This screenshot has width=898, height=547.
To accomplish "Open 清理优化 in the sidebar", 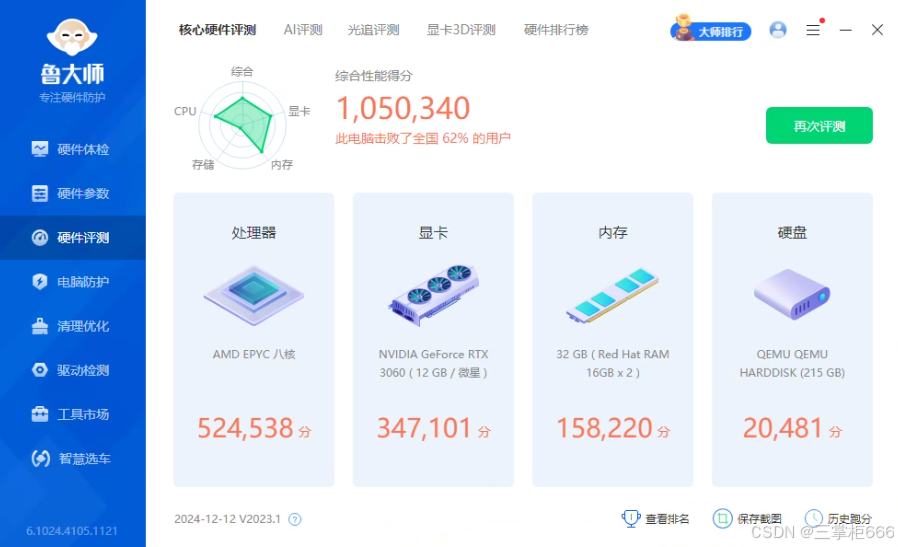I will 73,326.
